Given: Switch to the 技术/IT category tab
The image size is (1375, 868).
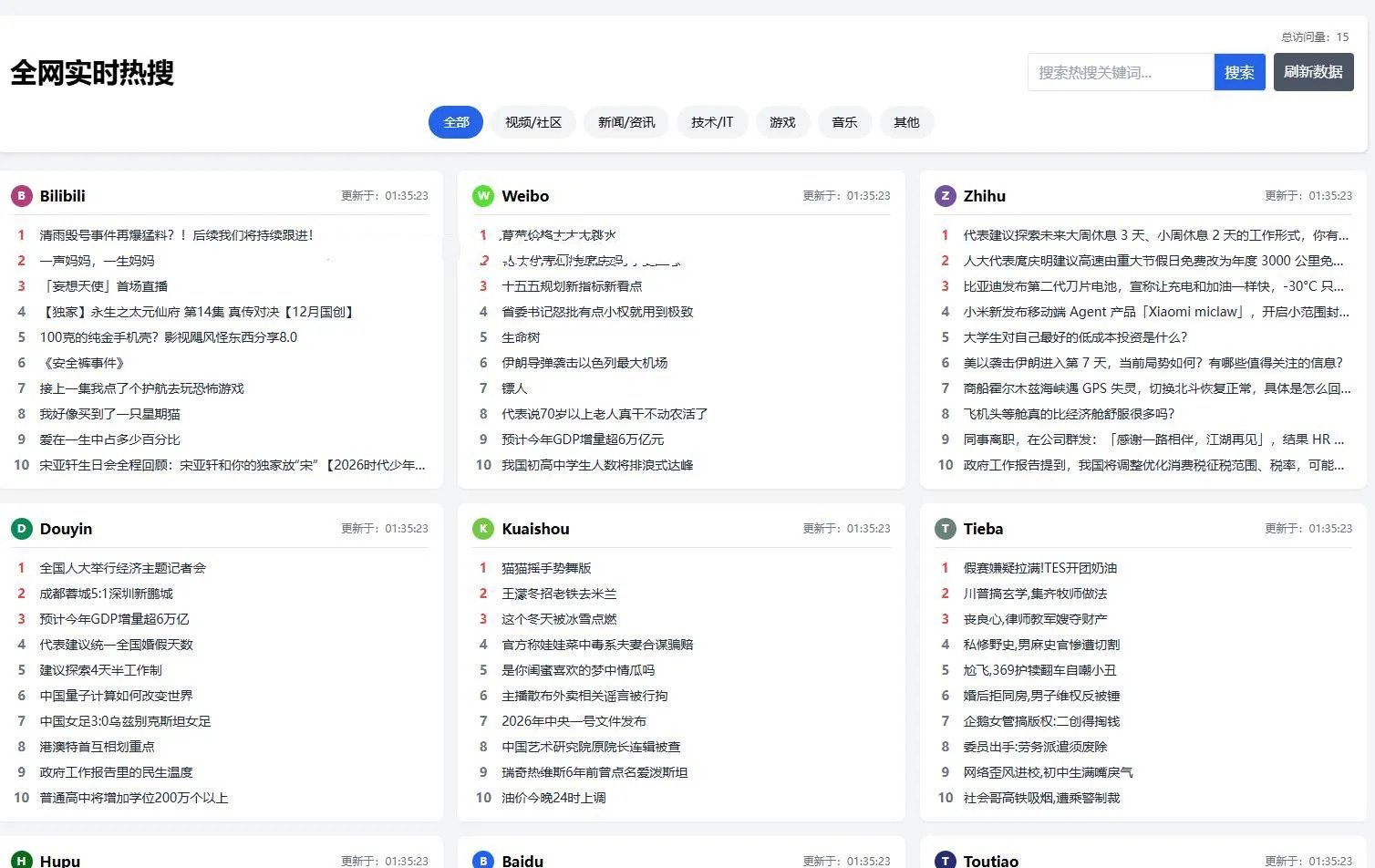Looking at the screenshot, I should (712, 121).
